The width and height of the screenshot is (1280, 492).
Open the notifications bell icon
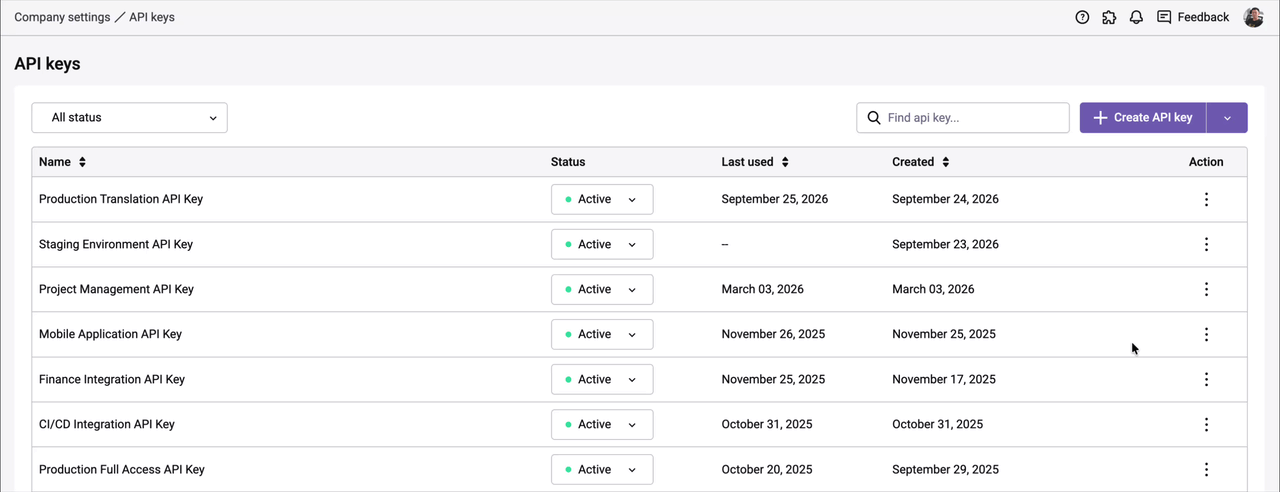1136,17
